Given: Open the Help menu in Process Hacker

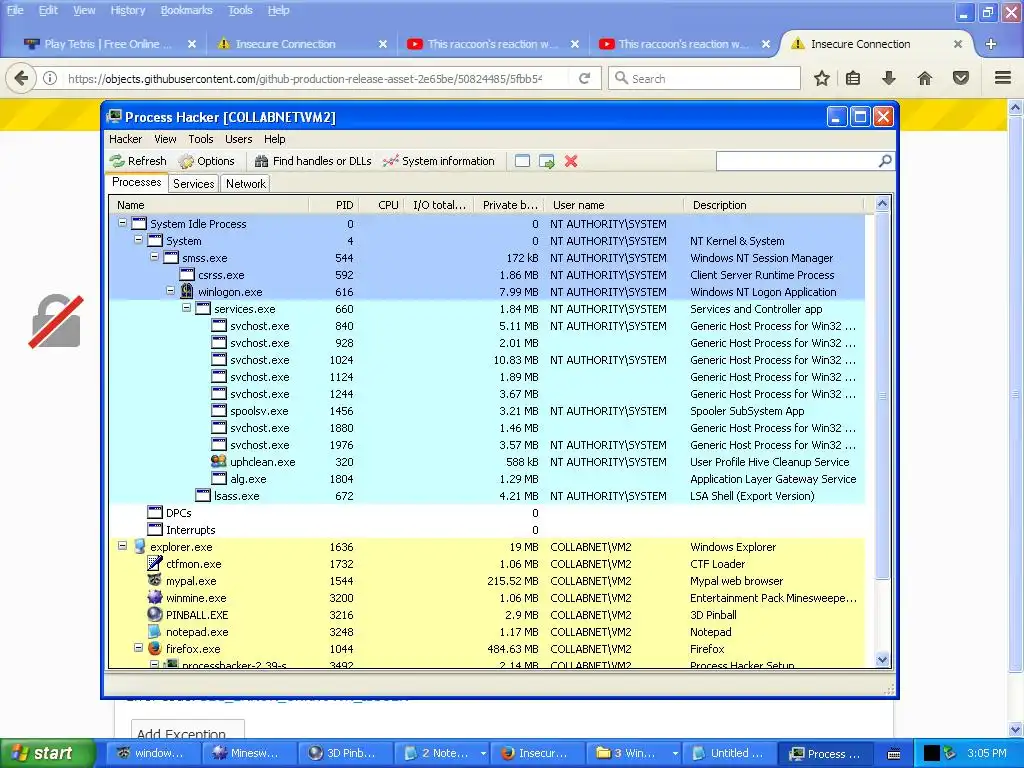Looking at the screenshot, I should (x=275, y=139).
